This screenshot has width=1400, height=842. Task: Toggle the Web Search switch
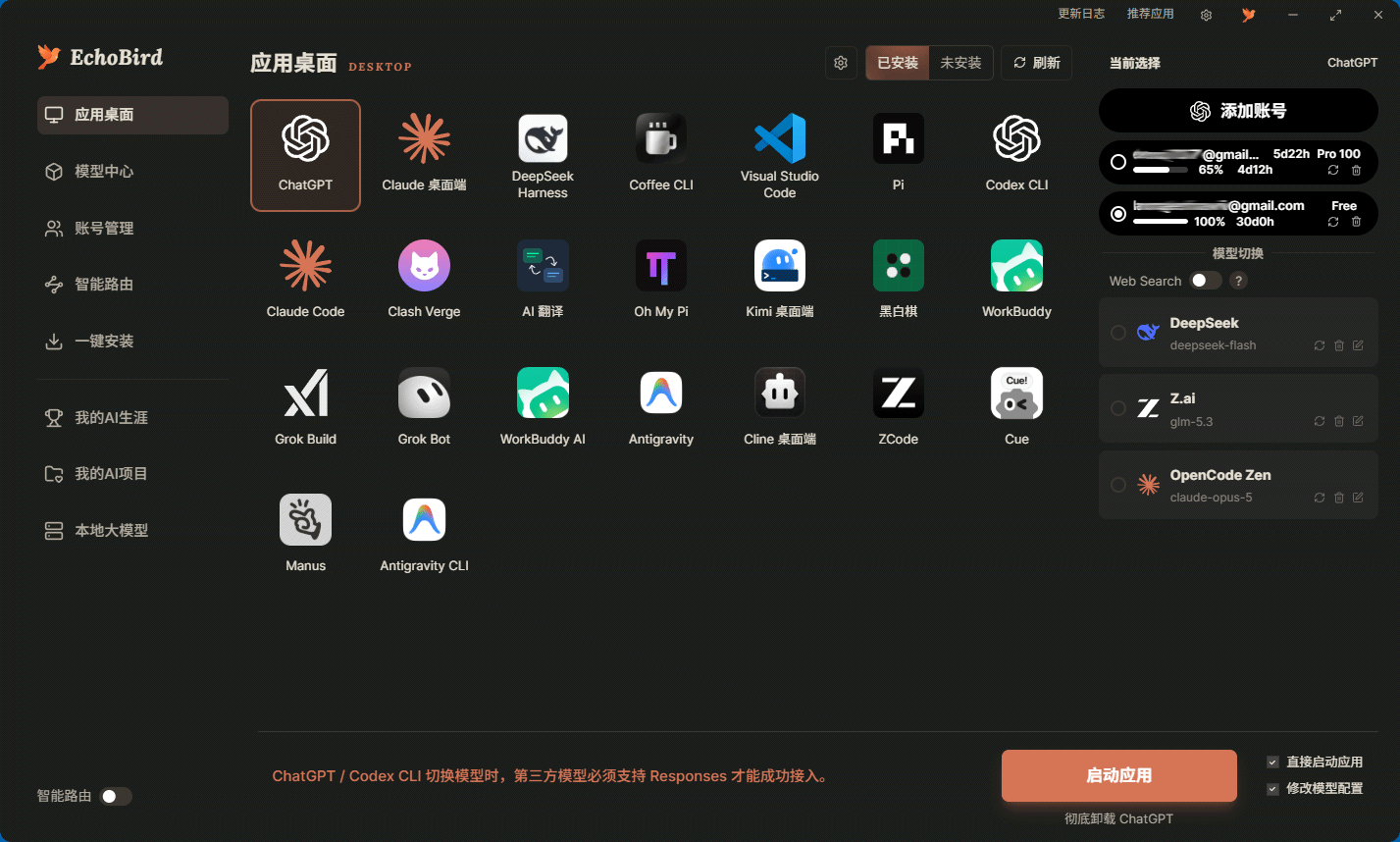pyautogui.click(x=1206, y=281)
